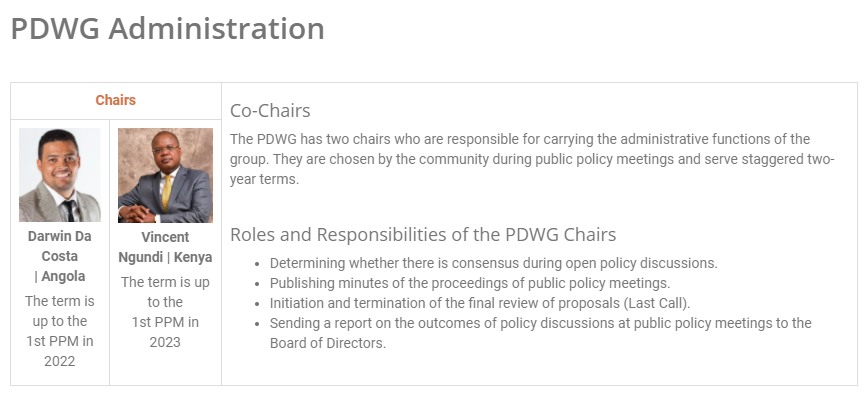Click the Angola country label
Viewport: 865px width, 403px height.
[x=63, y=276]
